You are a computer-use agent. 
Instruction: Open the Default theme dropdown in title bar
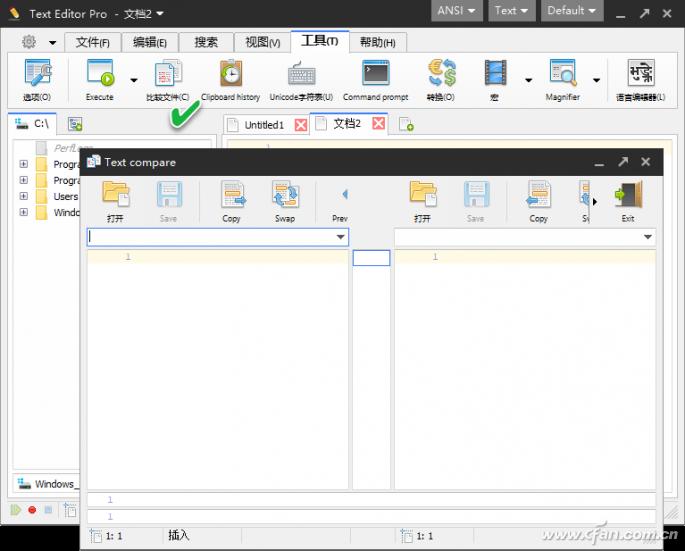coord(572,11)
